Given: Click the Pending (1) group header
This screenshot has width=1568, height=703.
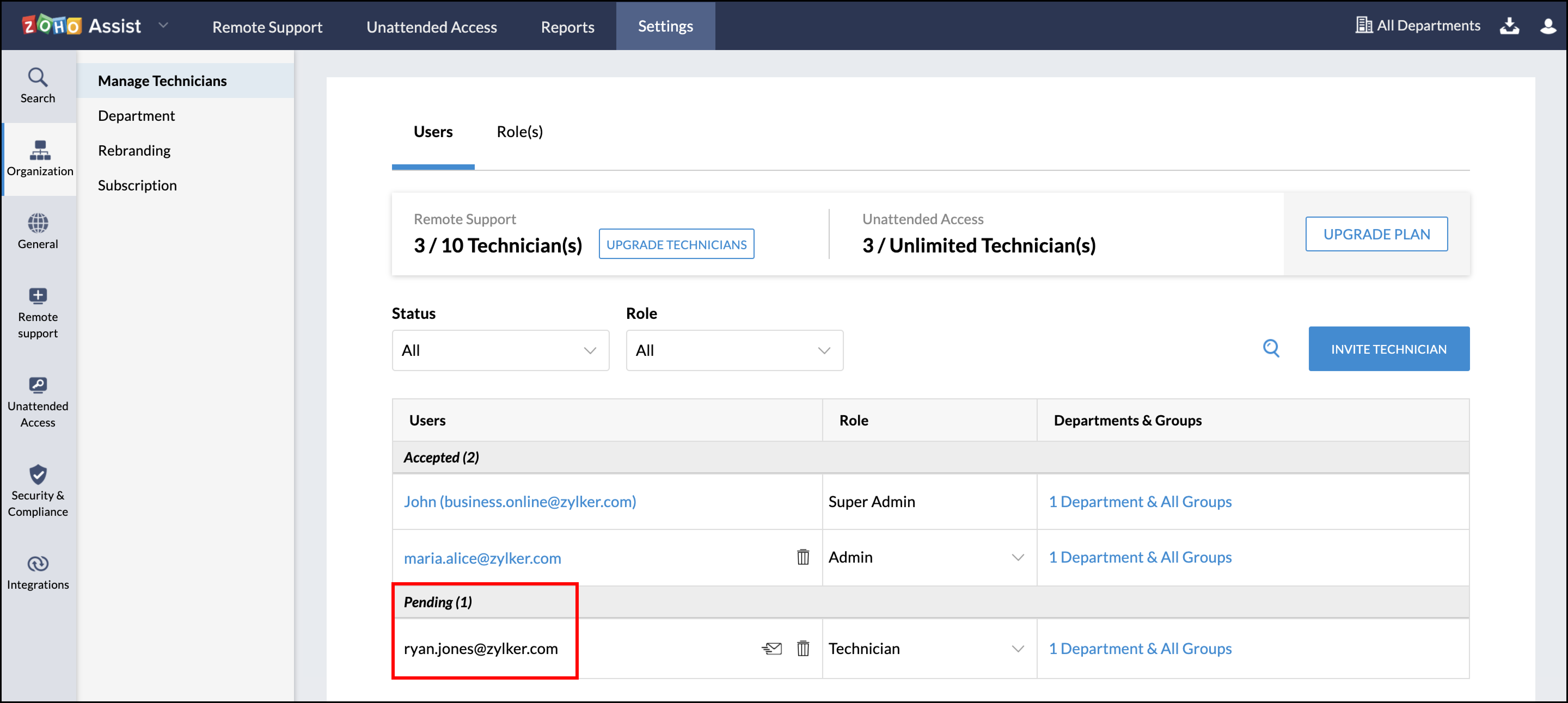Looking at the screenshot, I should coord(438,602).
